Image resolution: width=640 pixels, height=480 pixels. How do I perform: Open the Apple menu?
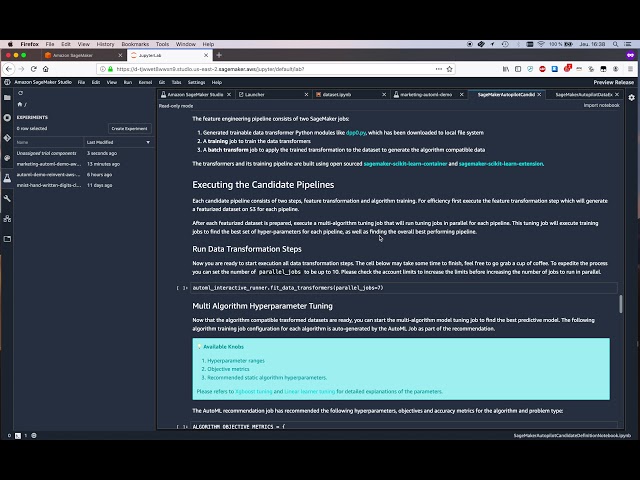click(10, 44)
